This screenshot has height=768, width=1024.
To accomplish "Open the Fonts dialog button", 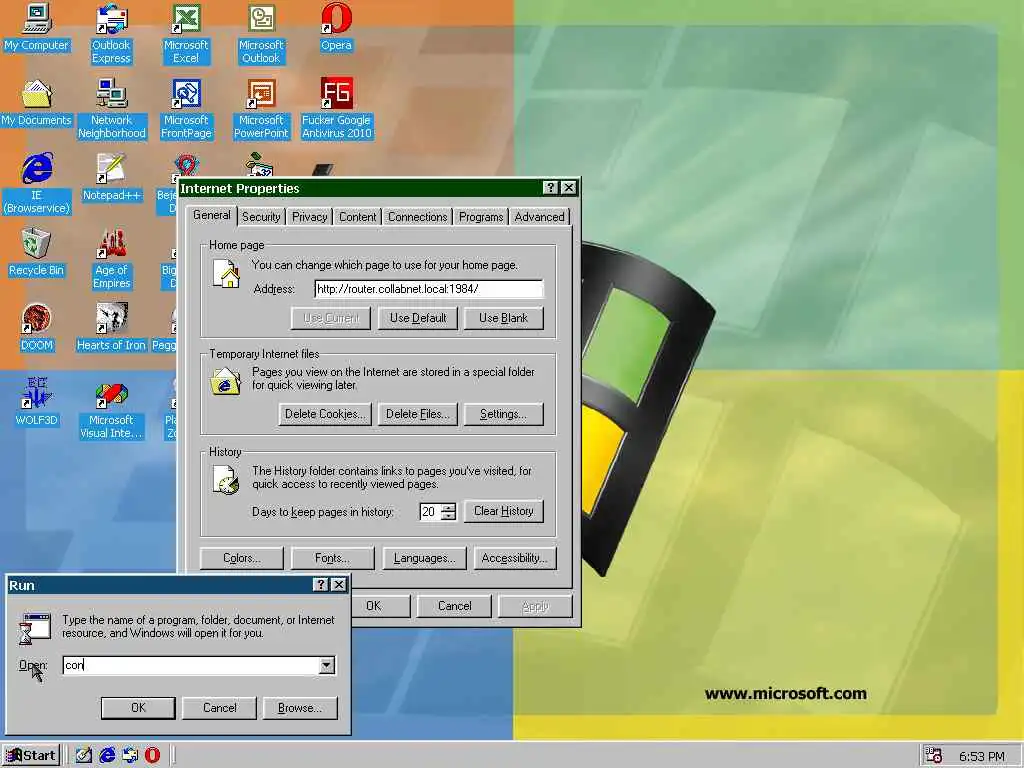I will tap(332, 558).
